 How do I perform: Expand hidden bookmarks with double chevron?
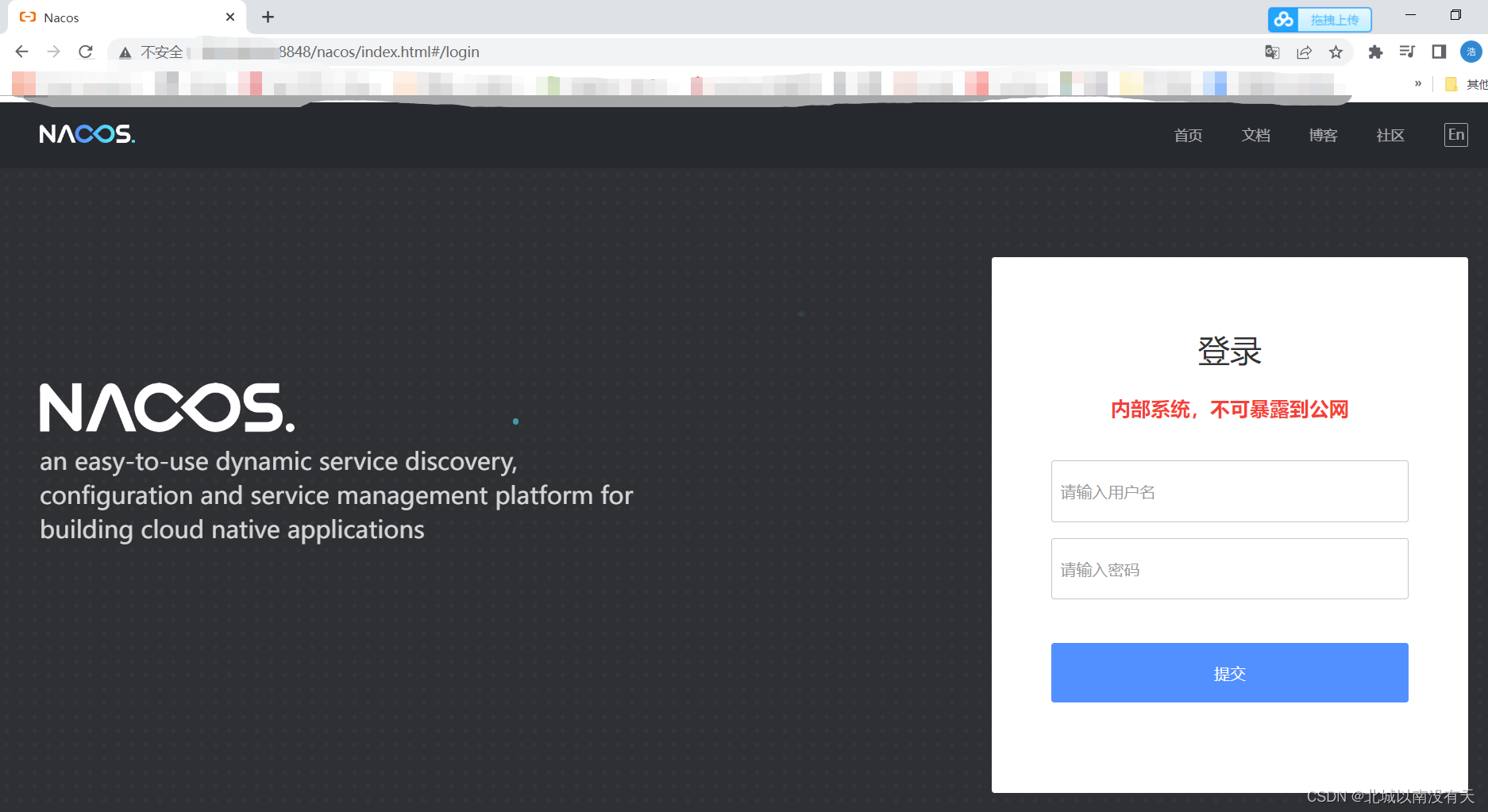pyautogui.click(x=1418, y=83)
